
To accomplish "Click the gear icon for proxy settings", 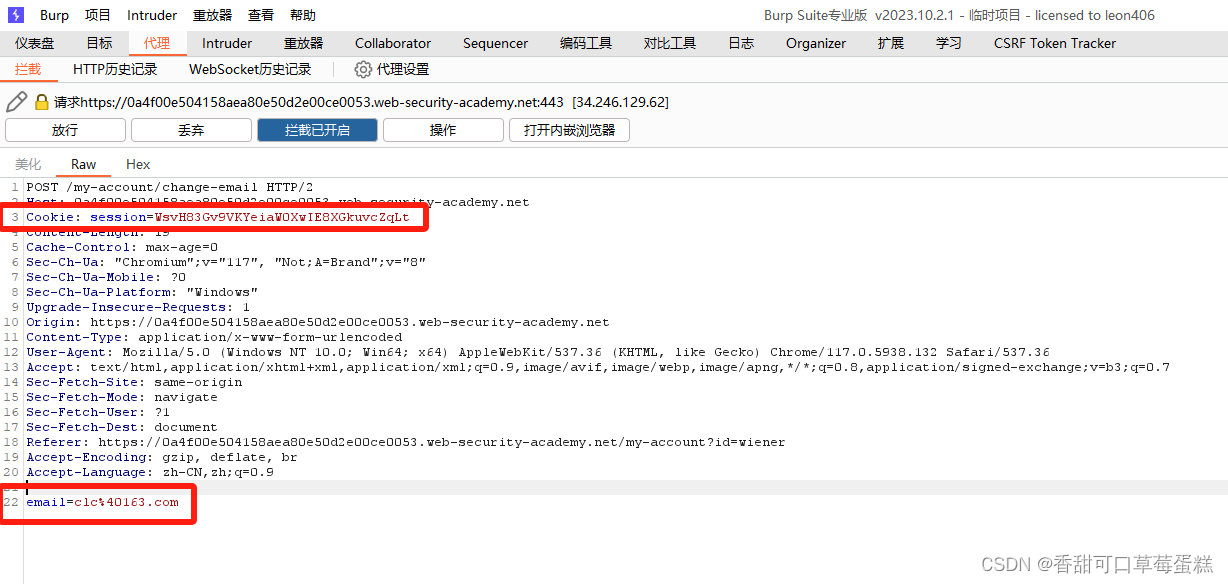I will pyautogui.click(x=363, y=69).
